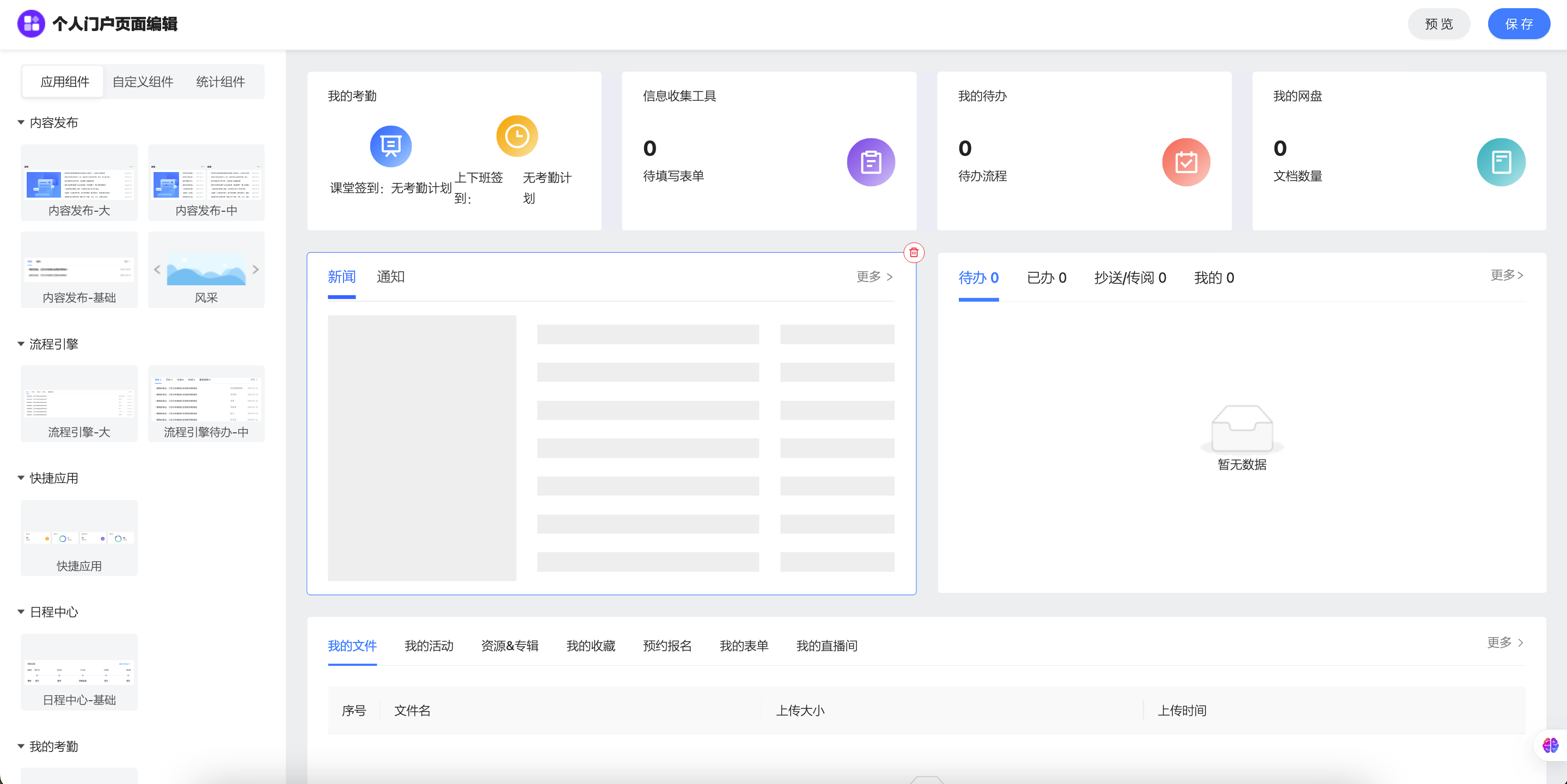The image size is (1567, 784).
Task: Open the 已办 0 tab
Action: [1046, 278]
